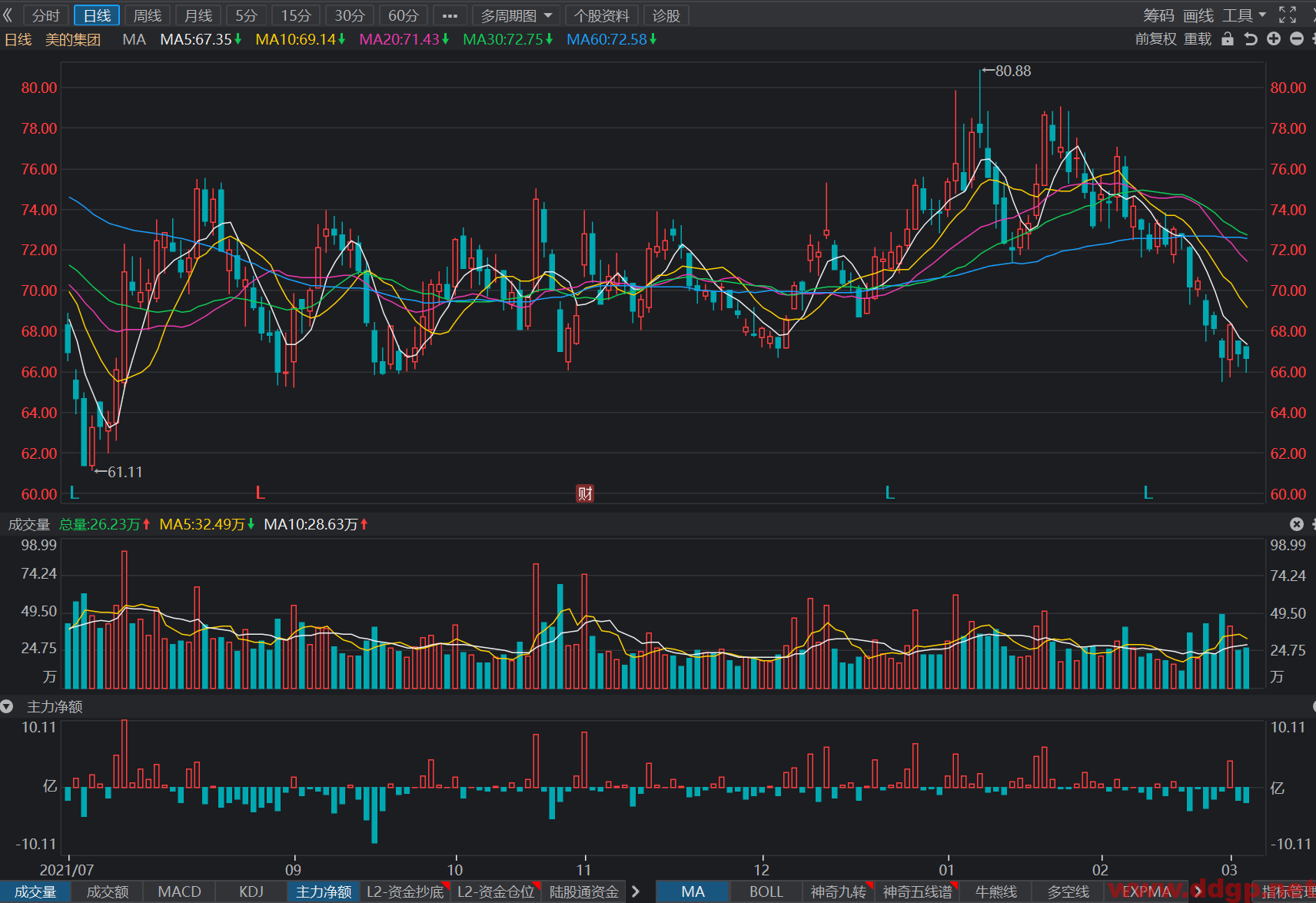Image resolution: width=1316 pixels, height=903 pixels.
Task: Collapse the 主力净额 panel arrow
Action: pyautogui.click(x=7, y=706)
